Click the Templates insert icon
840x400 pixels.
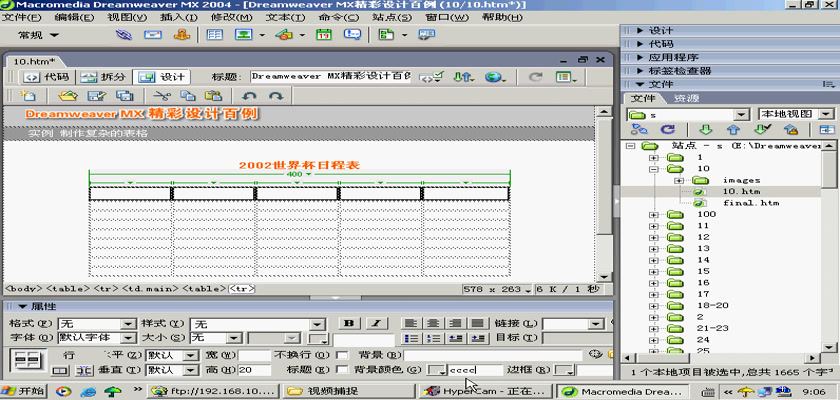(x=386, y=35)
